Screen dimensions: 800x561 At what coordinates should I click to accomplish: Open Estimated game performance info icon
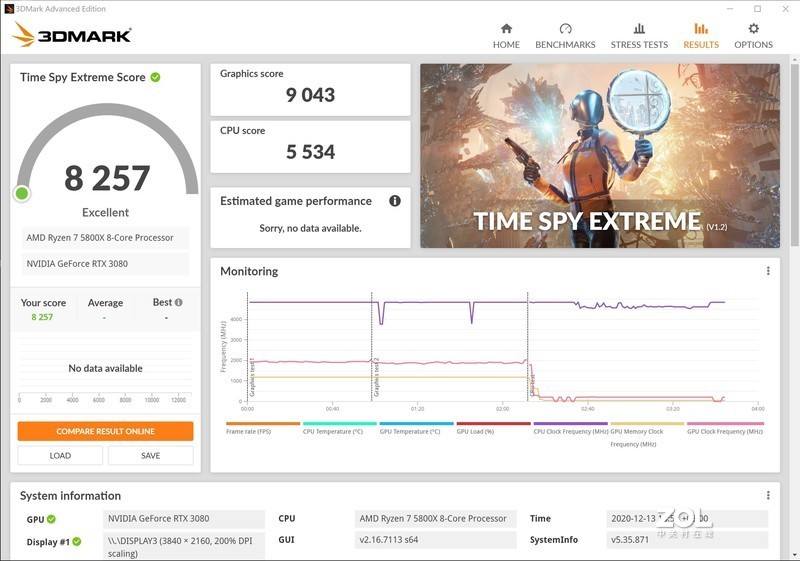click(395, 200)
